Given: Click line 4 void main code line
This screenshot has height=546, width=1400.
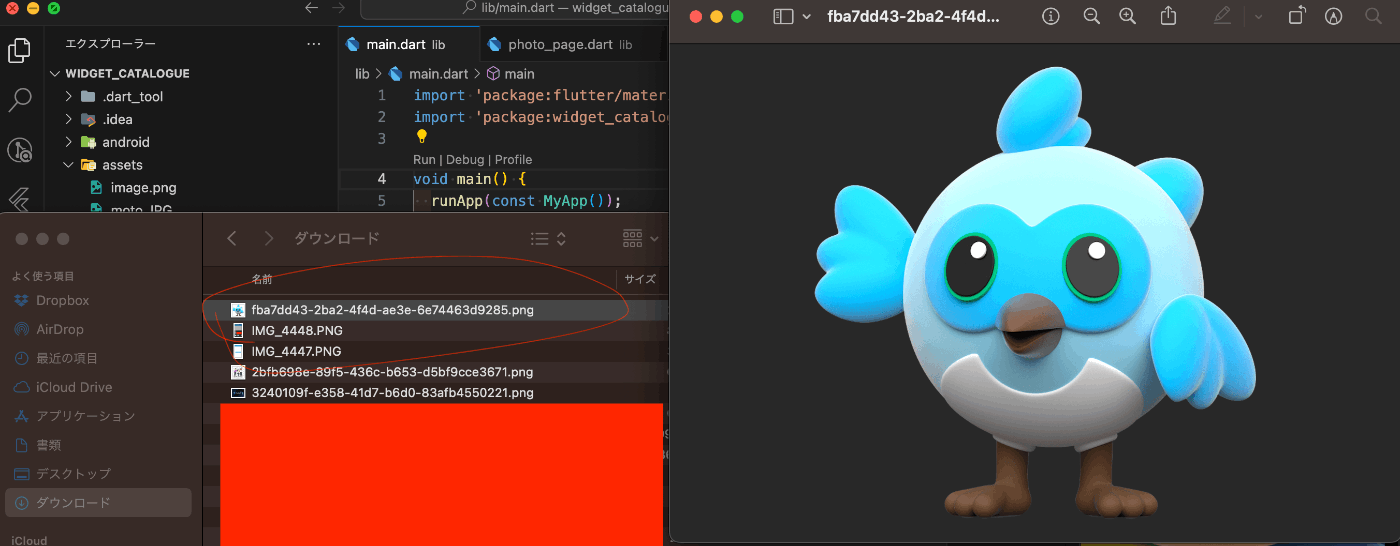Looking at the screenshot, I should [469, 179].
